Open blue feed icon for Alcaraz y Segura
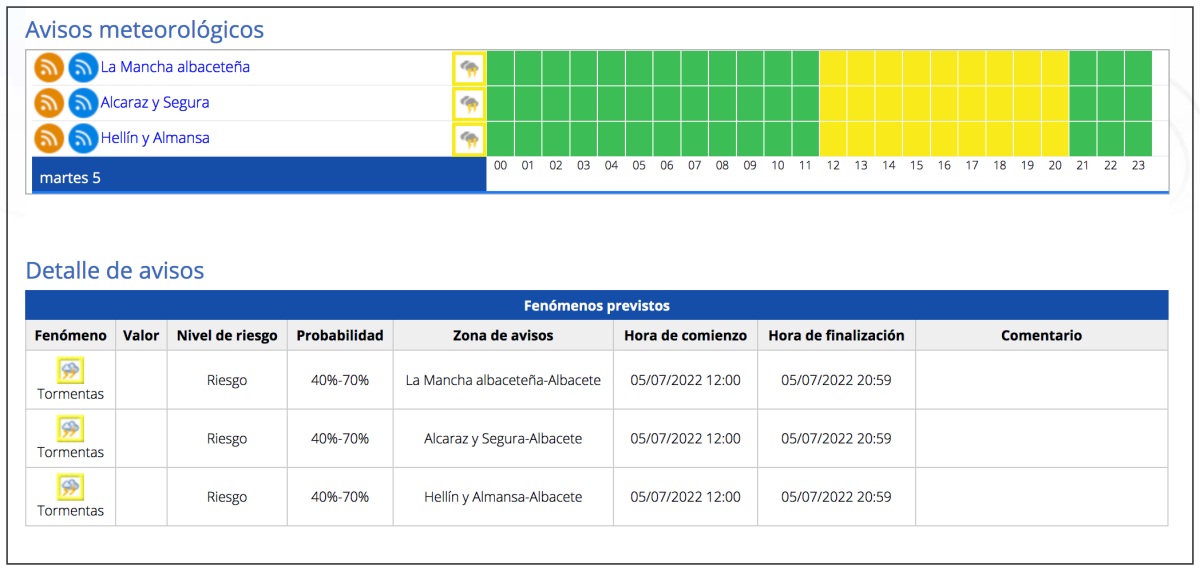This screenshot has height=571, width=1200. pos(83,103)
